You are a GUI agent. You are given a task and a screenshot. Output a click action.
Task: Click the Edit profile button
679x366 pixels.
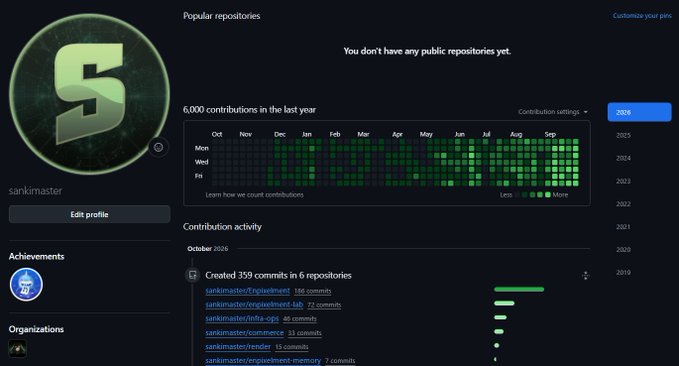89,214
